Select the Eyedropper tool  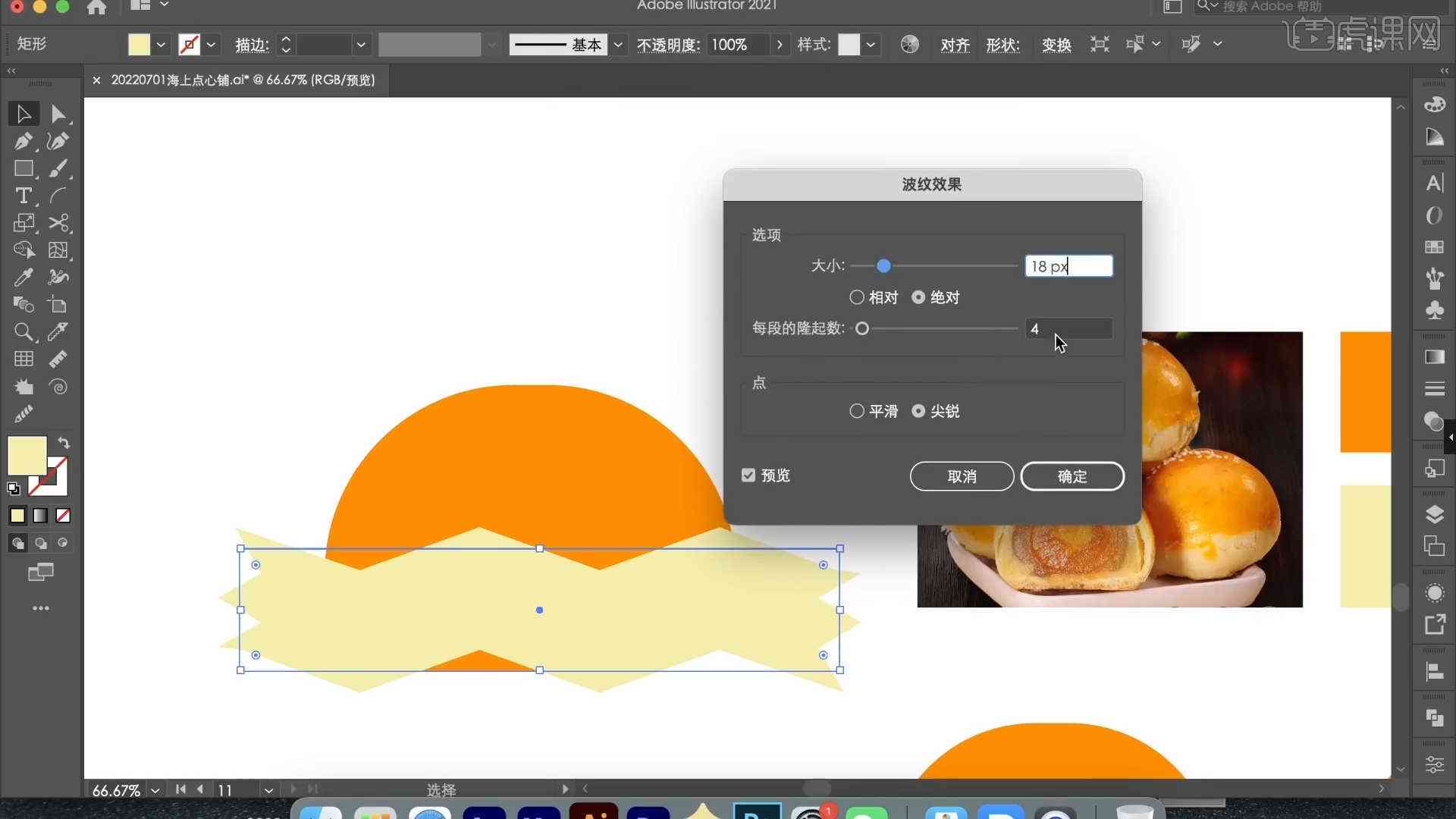tap(24, 278)
